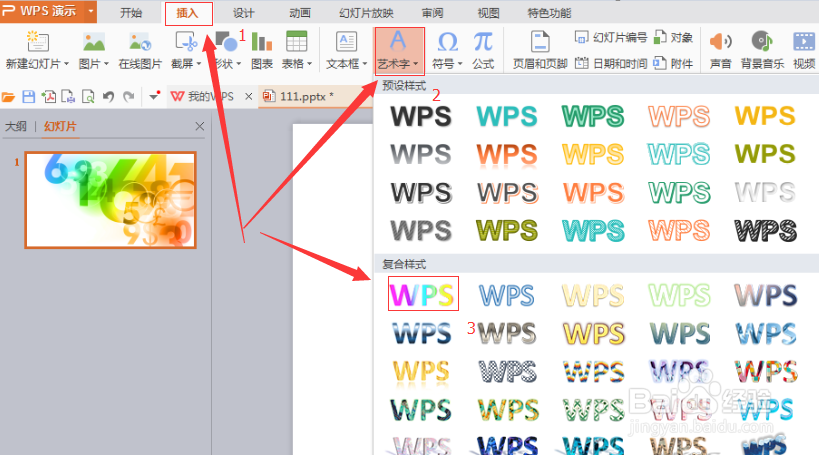Click the Open folder icon in quick toolbar
This screenshot has height=455, width=819.
pos(8,97)
